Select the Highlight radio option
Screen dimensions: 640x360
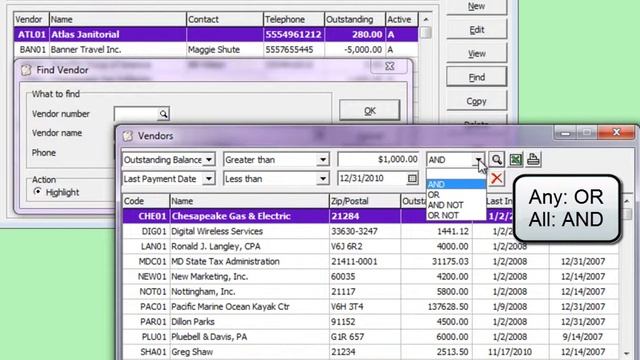coord(38,191)
